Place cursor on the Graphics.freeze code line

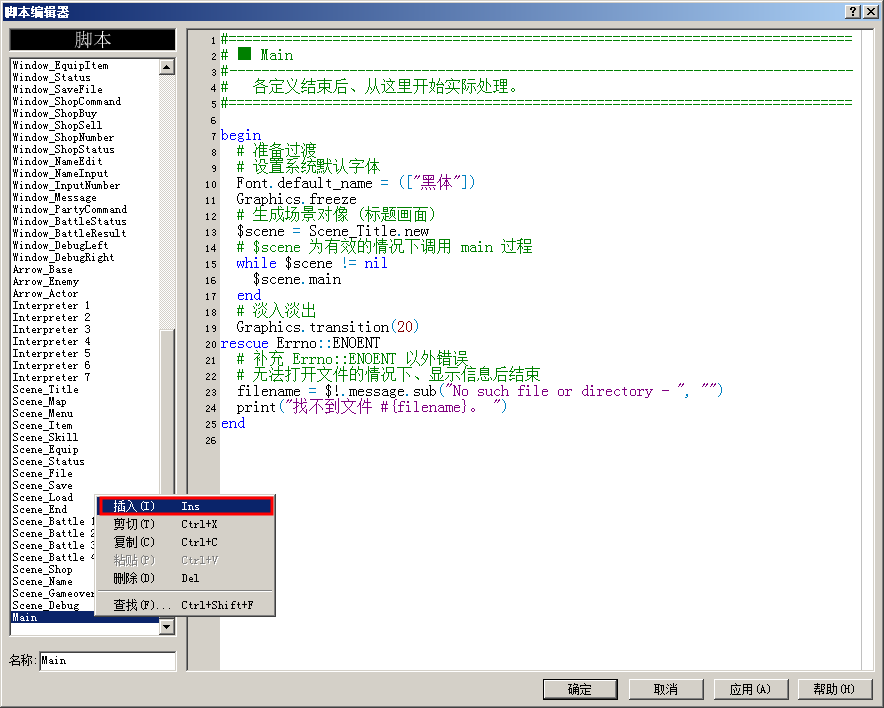click(296, 200)
